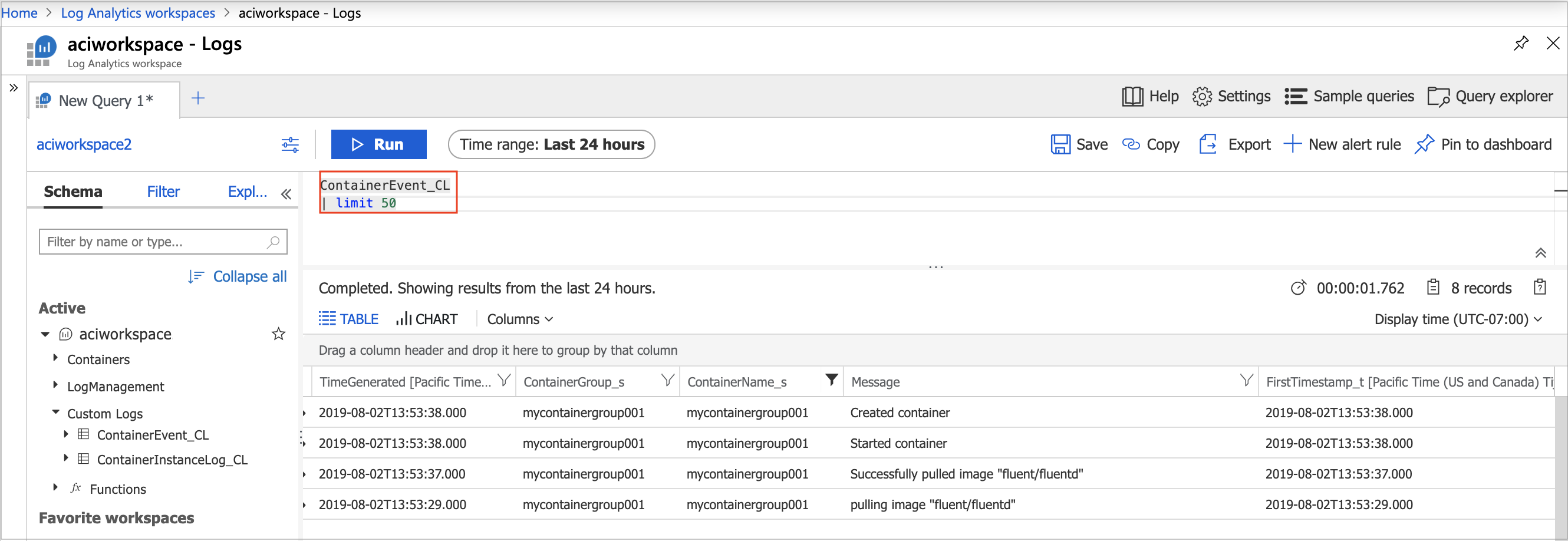This screenshot has width=1568, height=541.
Task: Favorite the aciworkspace workspace with the star
Action: point(278,334)
